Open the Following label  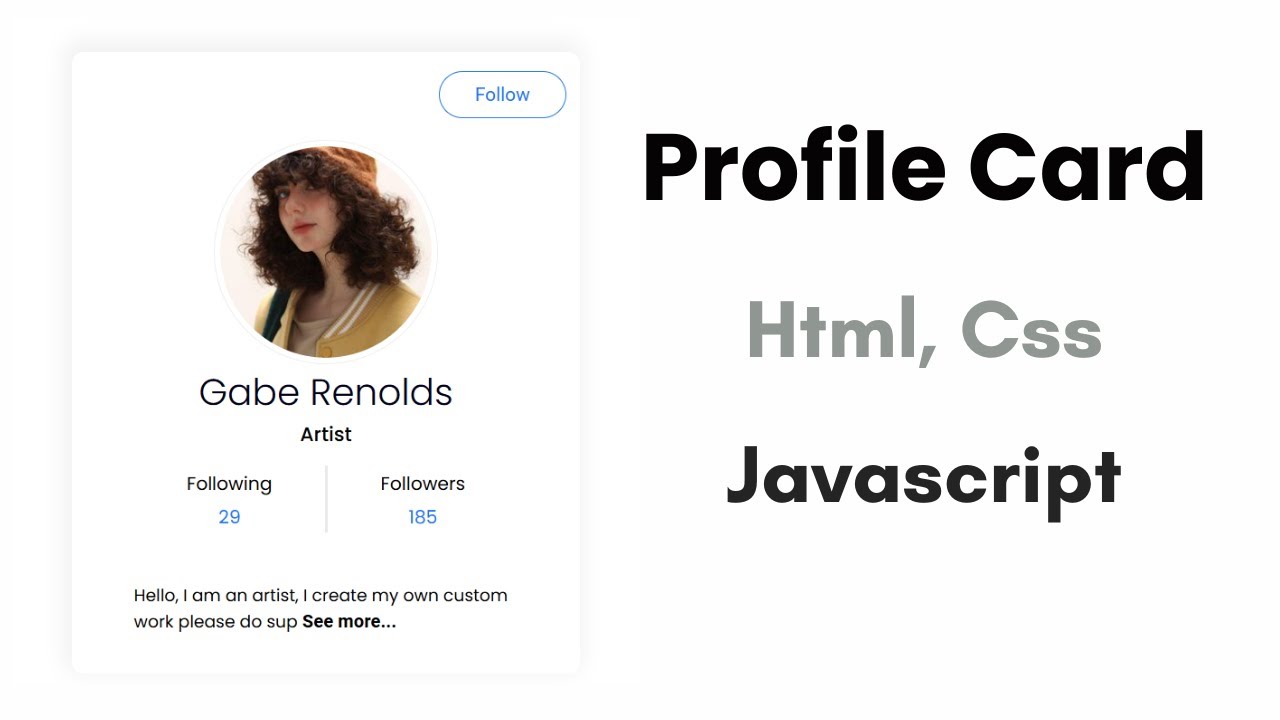click(229, 484)
